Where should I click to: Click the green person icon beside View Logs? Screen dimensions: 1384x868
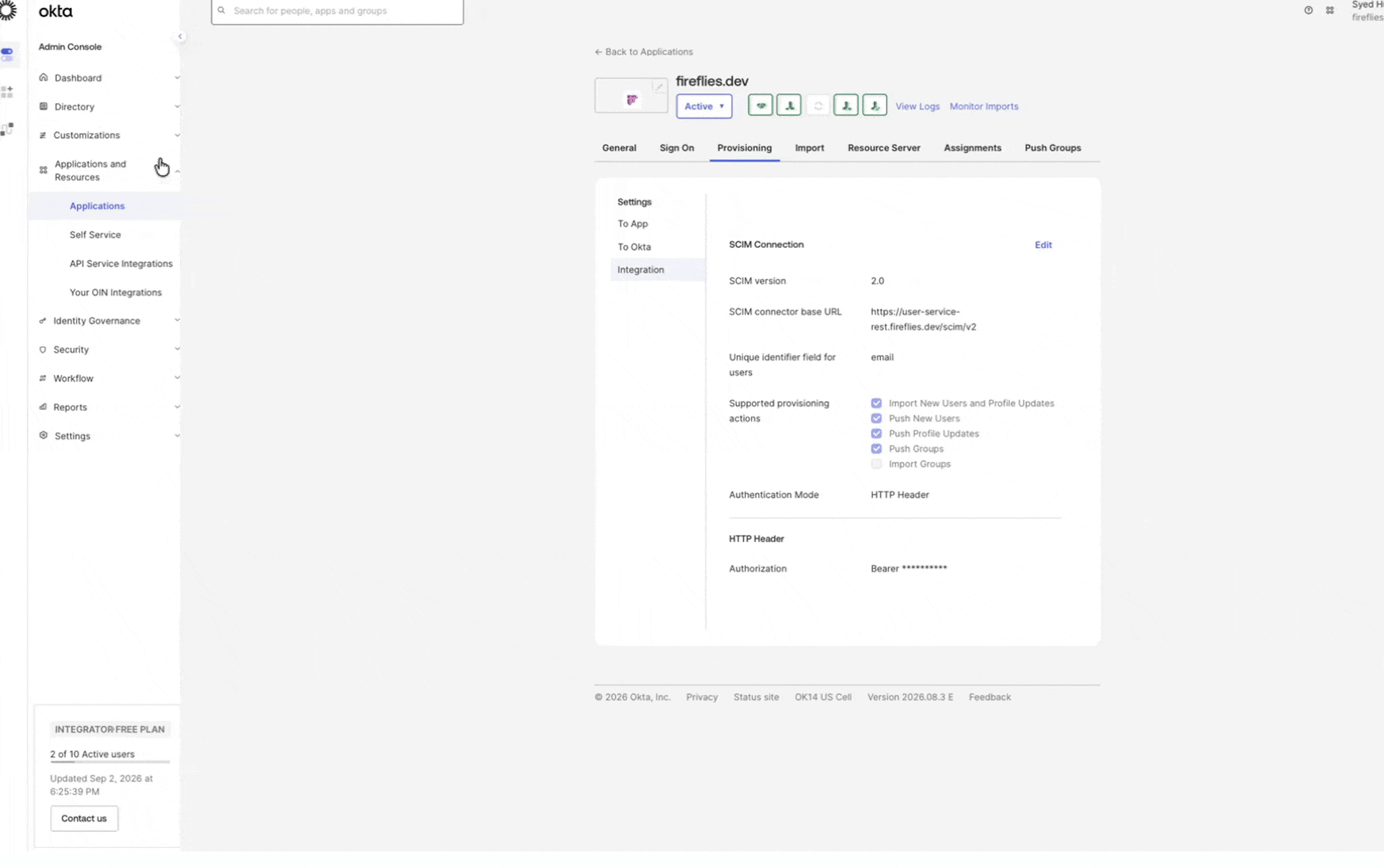[875, 106]
